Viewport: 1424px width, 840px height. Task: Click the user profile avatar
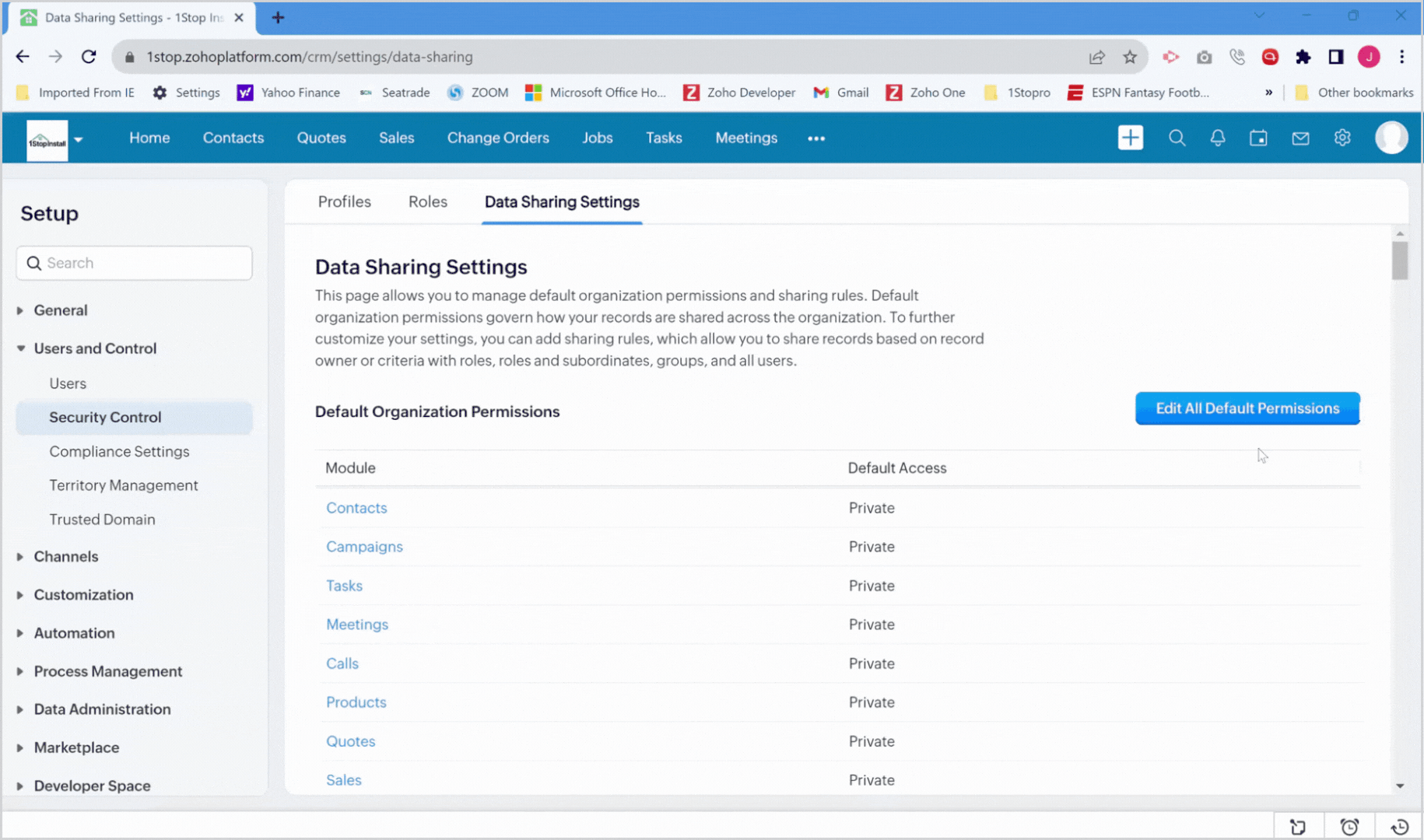pyautogui.click(x=1391, y=138)
